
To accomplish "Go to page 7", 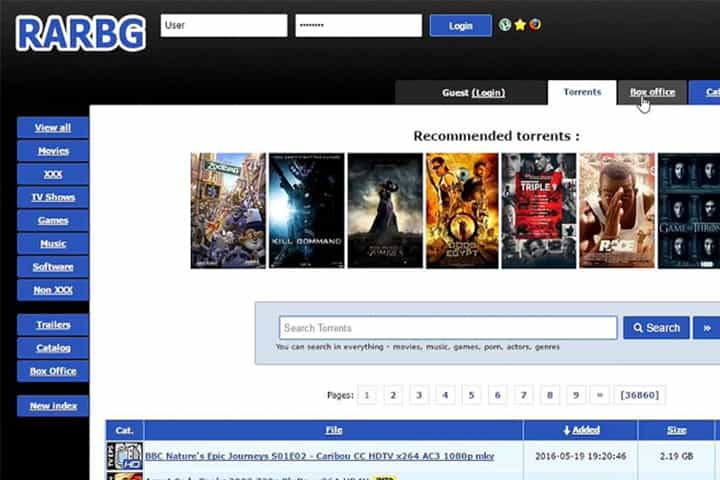I will (523, 395).
